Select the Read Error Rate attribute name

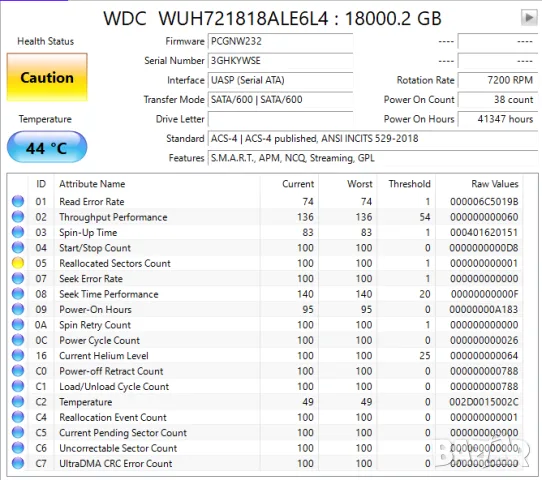(x=92, y=201)
